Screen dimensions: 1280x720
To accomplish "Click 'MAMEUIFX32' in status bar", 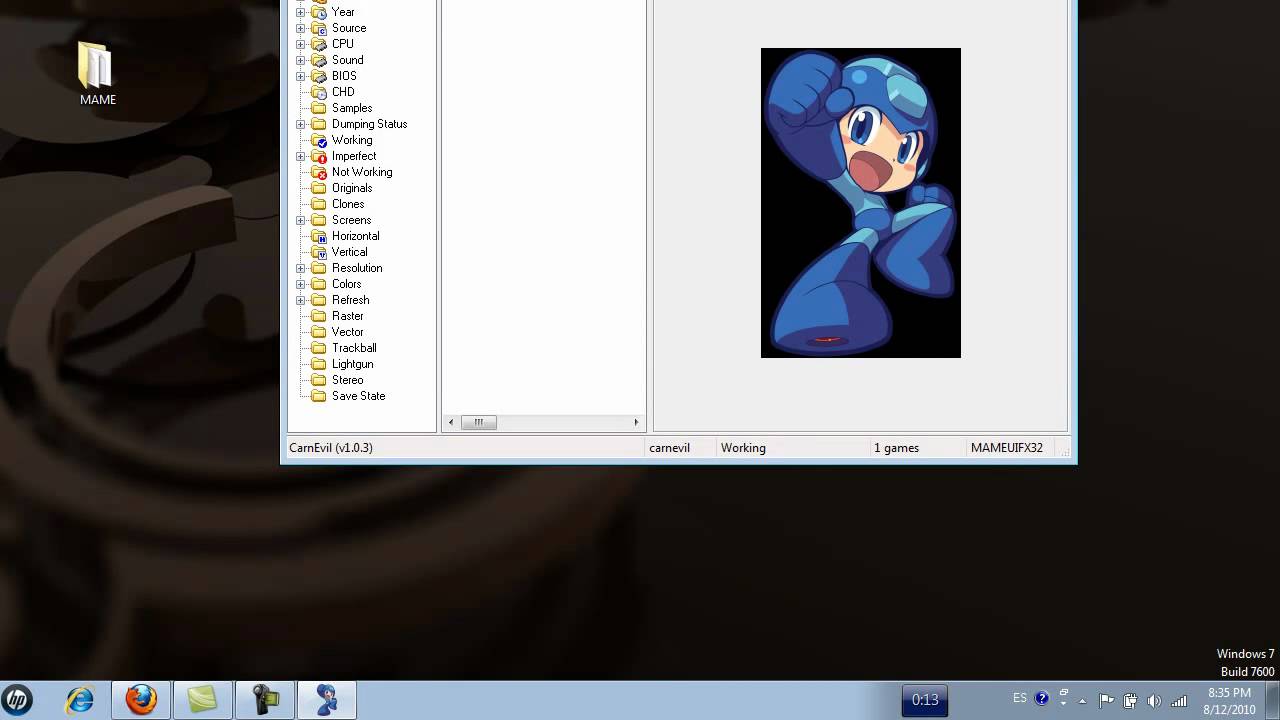I will [1007, 448].
